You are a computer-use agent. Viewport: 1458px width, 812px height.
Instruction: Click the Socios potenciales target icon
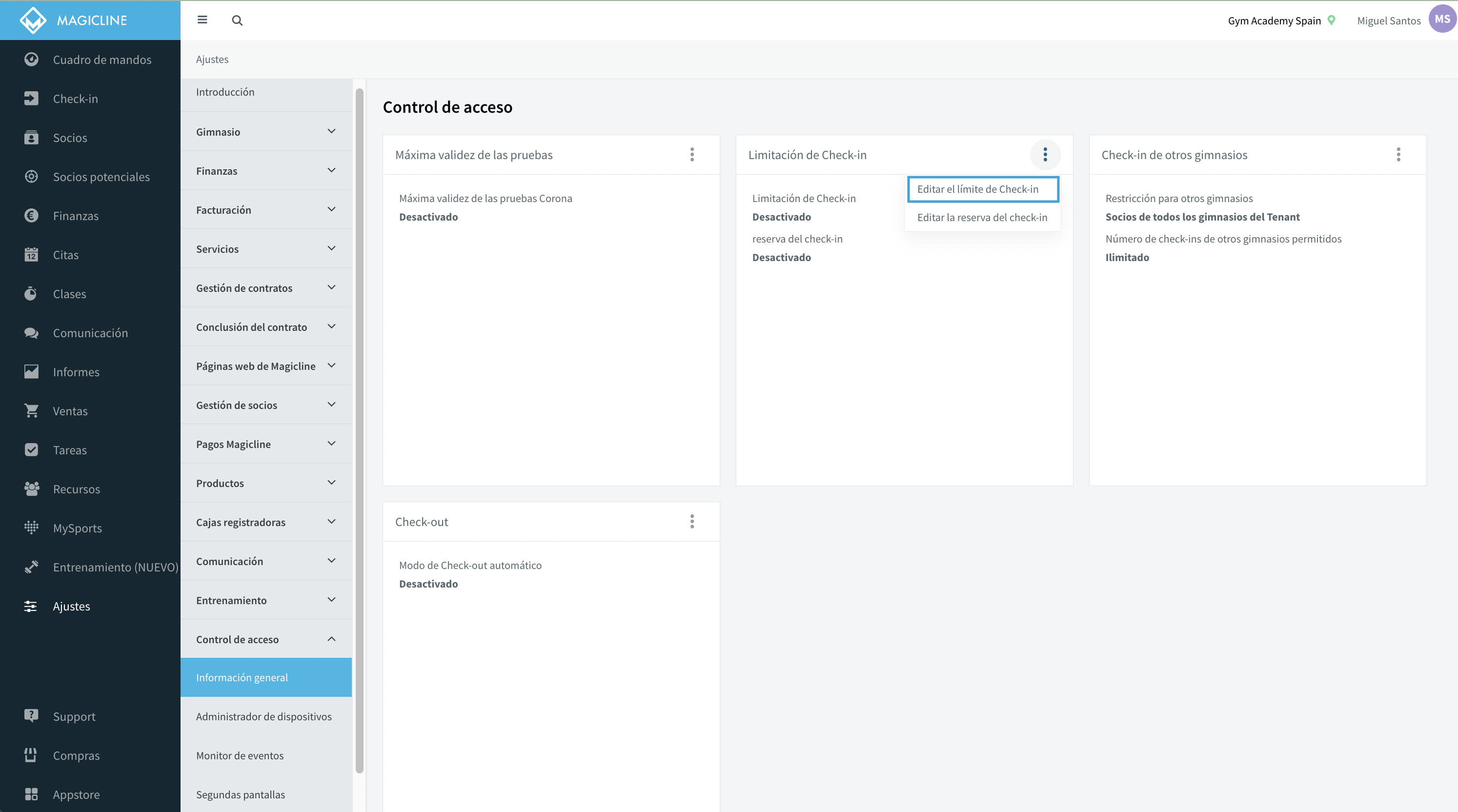(x=31, y=177)
